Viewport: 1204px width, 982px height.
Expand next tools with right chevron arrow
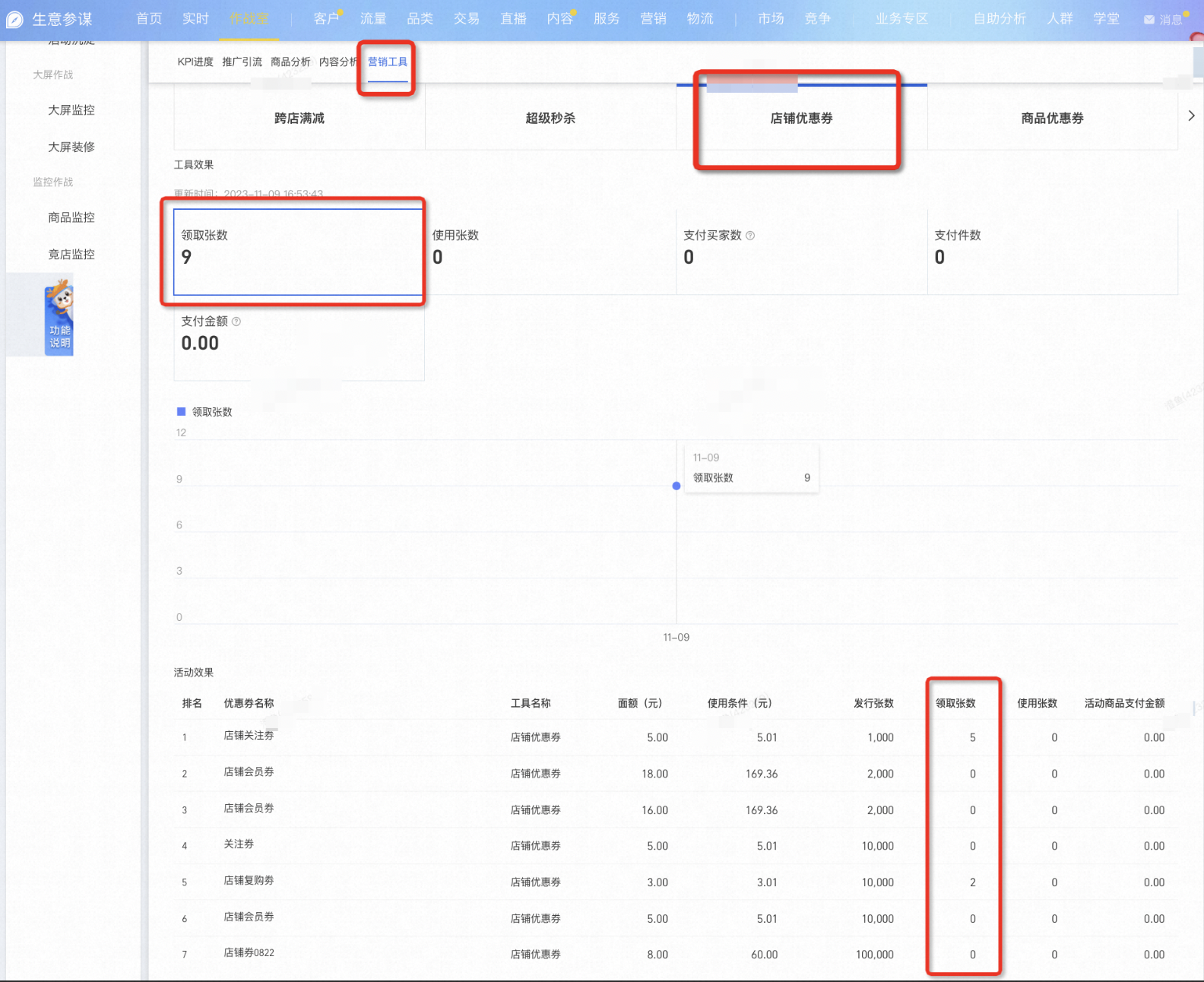[1191, 116]
